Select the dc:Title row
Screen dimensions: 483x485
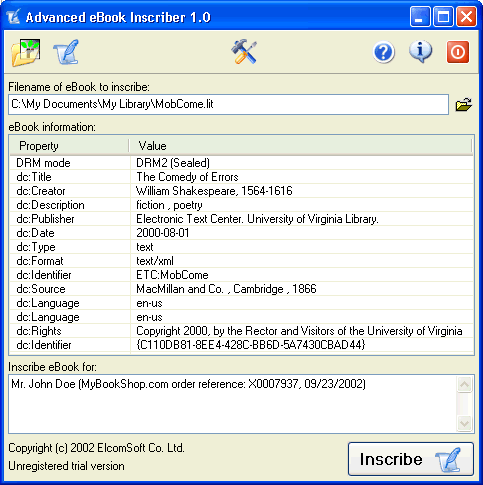(x=241, y=177)
